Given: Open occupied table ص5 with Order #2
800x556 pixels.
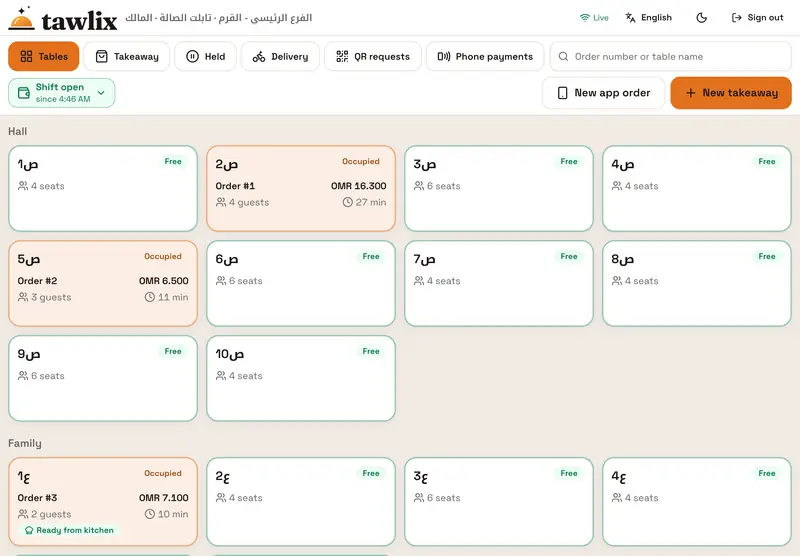Looking at the screenshot, I should (x=103, y=284).
